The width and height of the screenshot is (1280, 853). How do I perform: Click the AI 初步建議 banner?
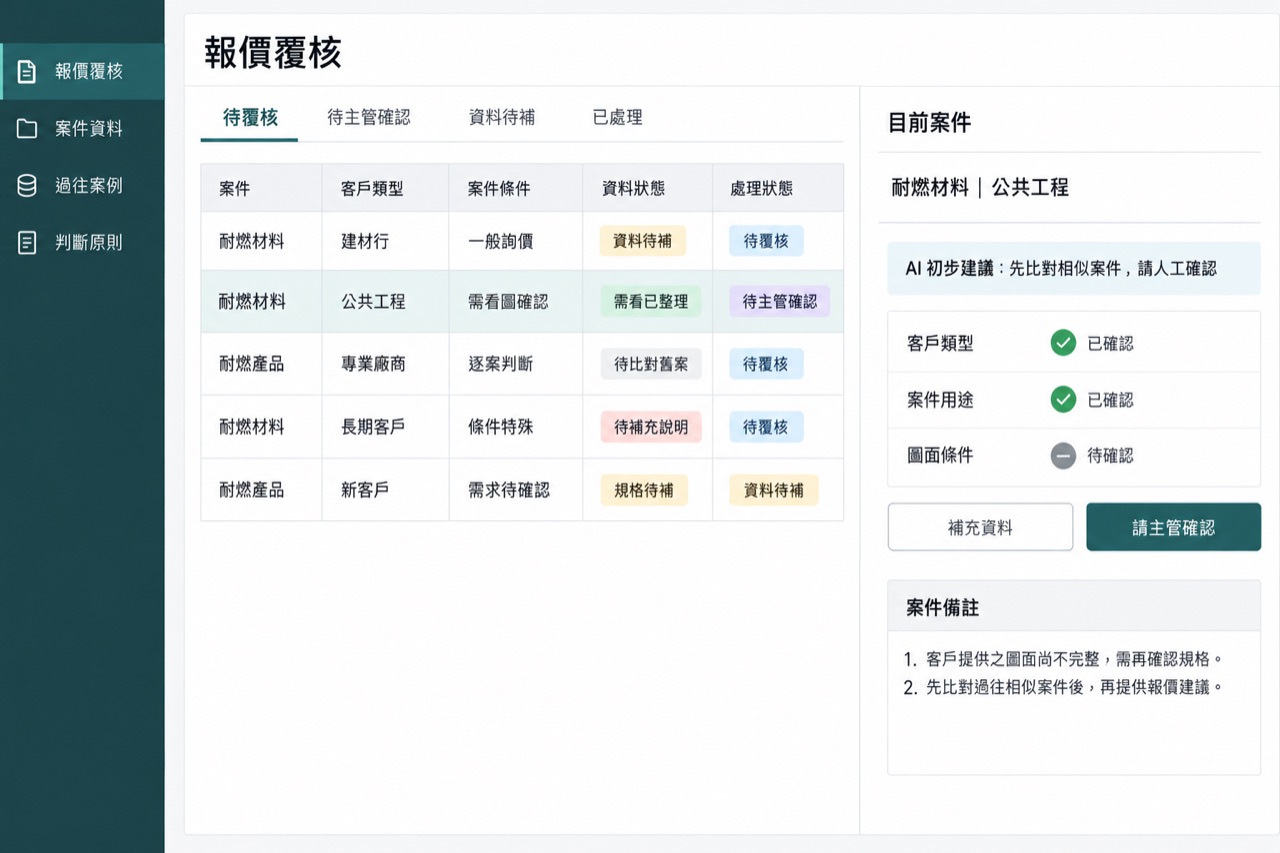coord(1074,268)
